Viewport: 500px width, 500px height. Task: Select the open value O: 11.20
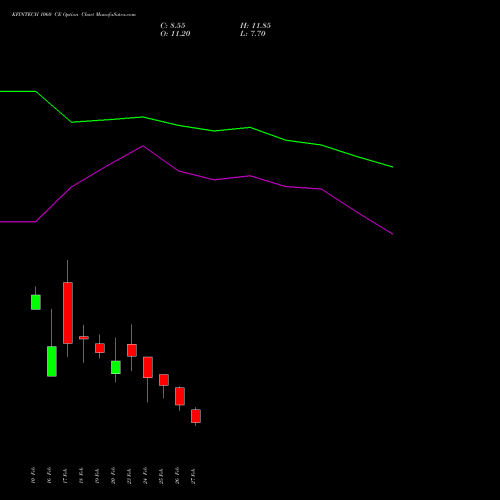pyautogui.click(x=175, y=34)
